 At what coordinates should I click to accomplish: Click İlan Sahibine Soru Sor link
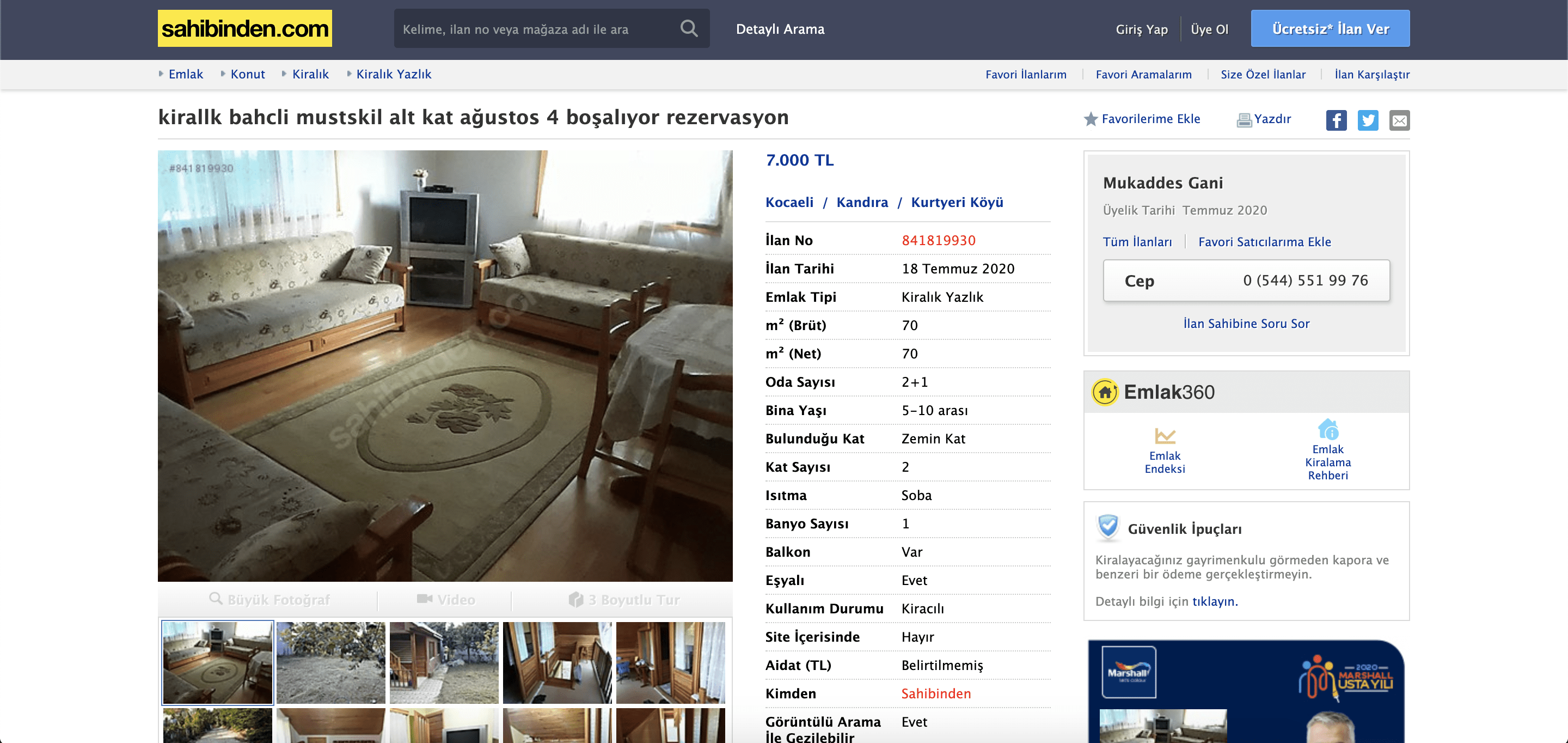1246,324
